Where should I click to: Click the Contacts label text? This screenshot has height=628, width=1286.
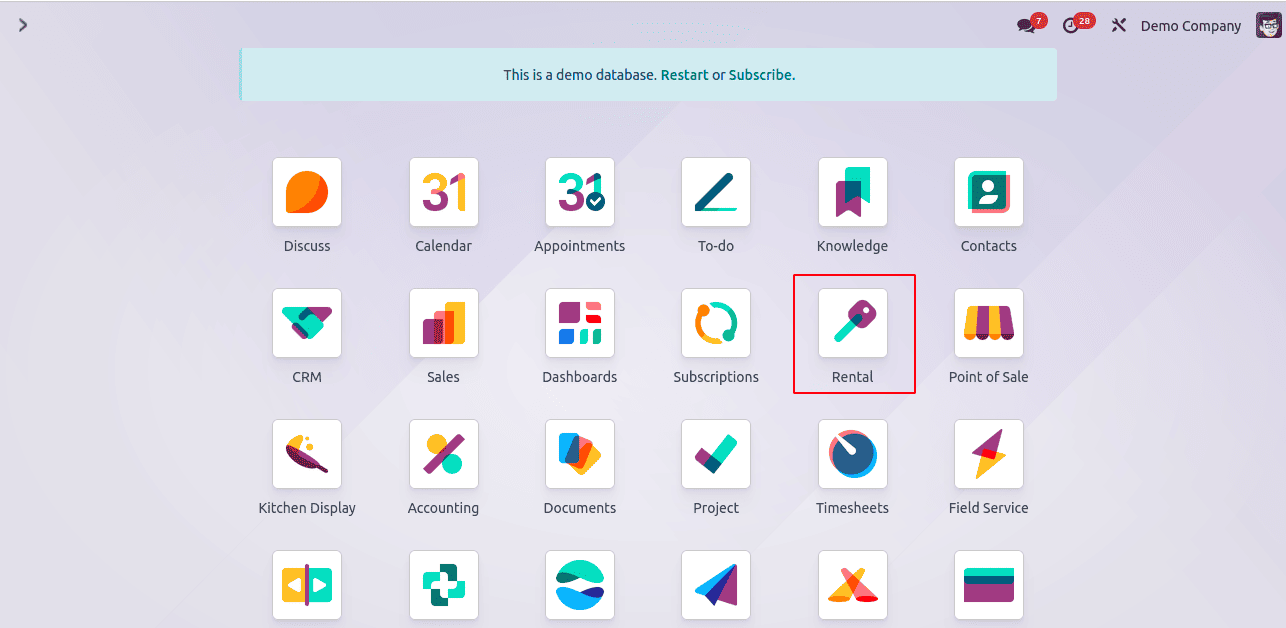click(x=989, y=246)
